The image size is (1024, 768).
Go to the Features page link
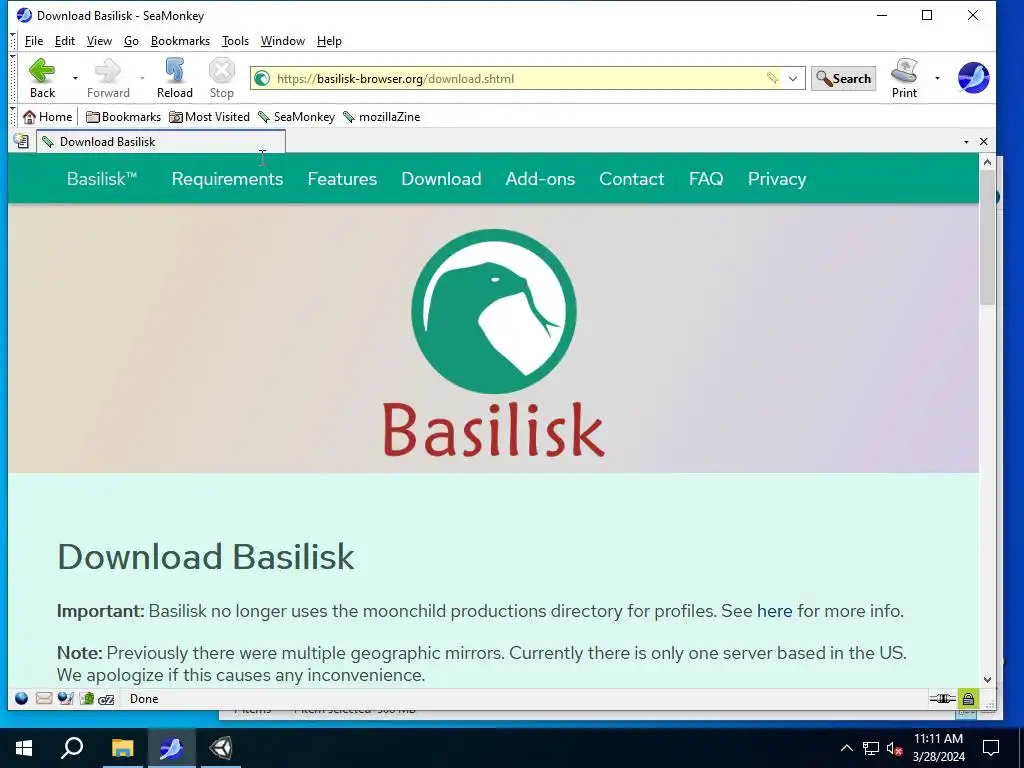pos(342,179)
